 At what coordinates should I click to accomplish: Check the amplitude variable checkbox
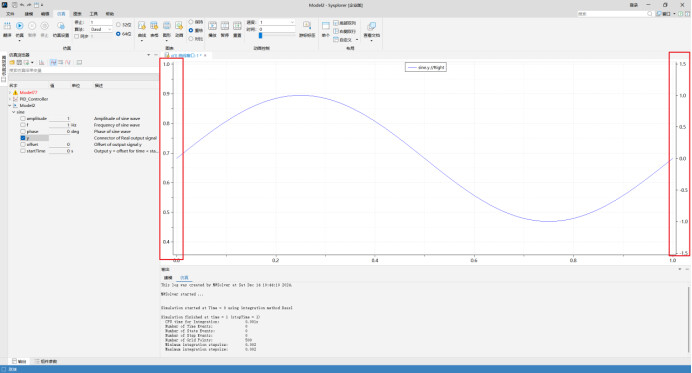click(23, 119)
